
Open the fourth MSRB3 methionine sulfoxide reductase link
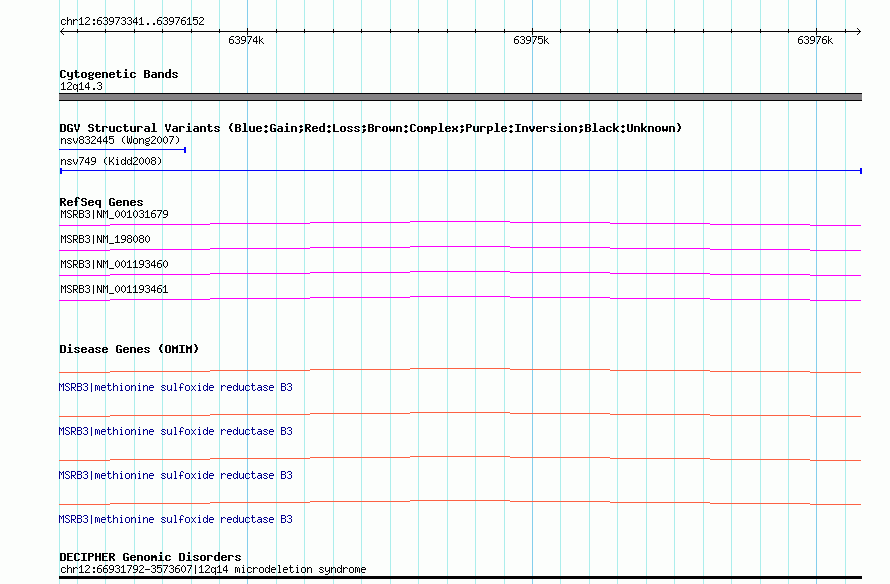click(x=175, y=519)
